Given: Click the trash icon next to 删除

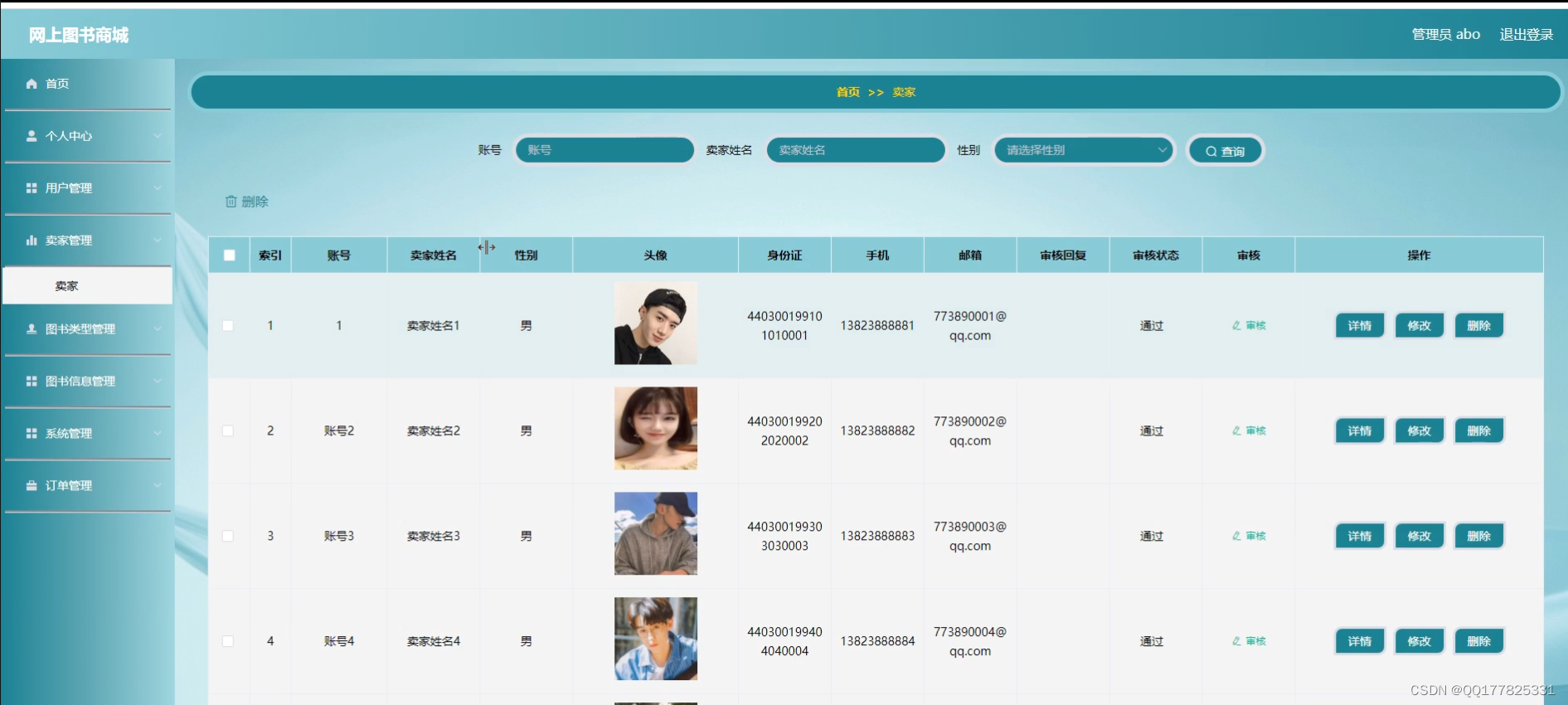Looking at the screenshot, I should 231,202.
